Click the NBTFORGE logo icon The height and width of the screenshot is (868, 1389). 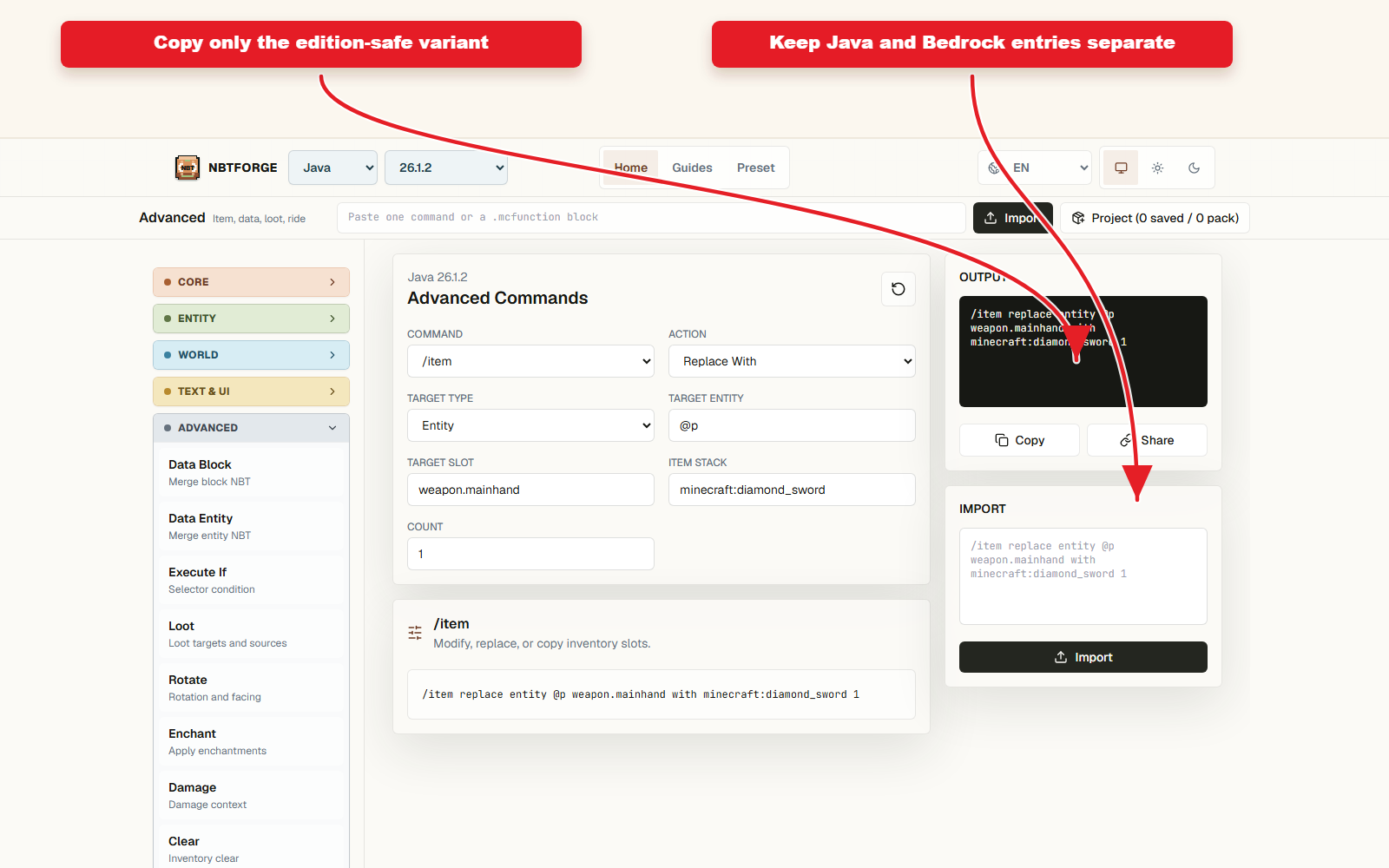coord(188,168)
